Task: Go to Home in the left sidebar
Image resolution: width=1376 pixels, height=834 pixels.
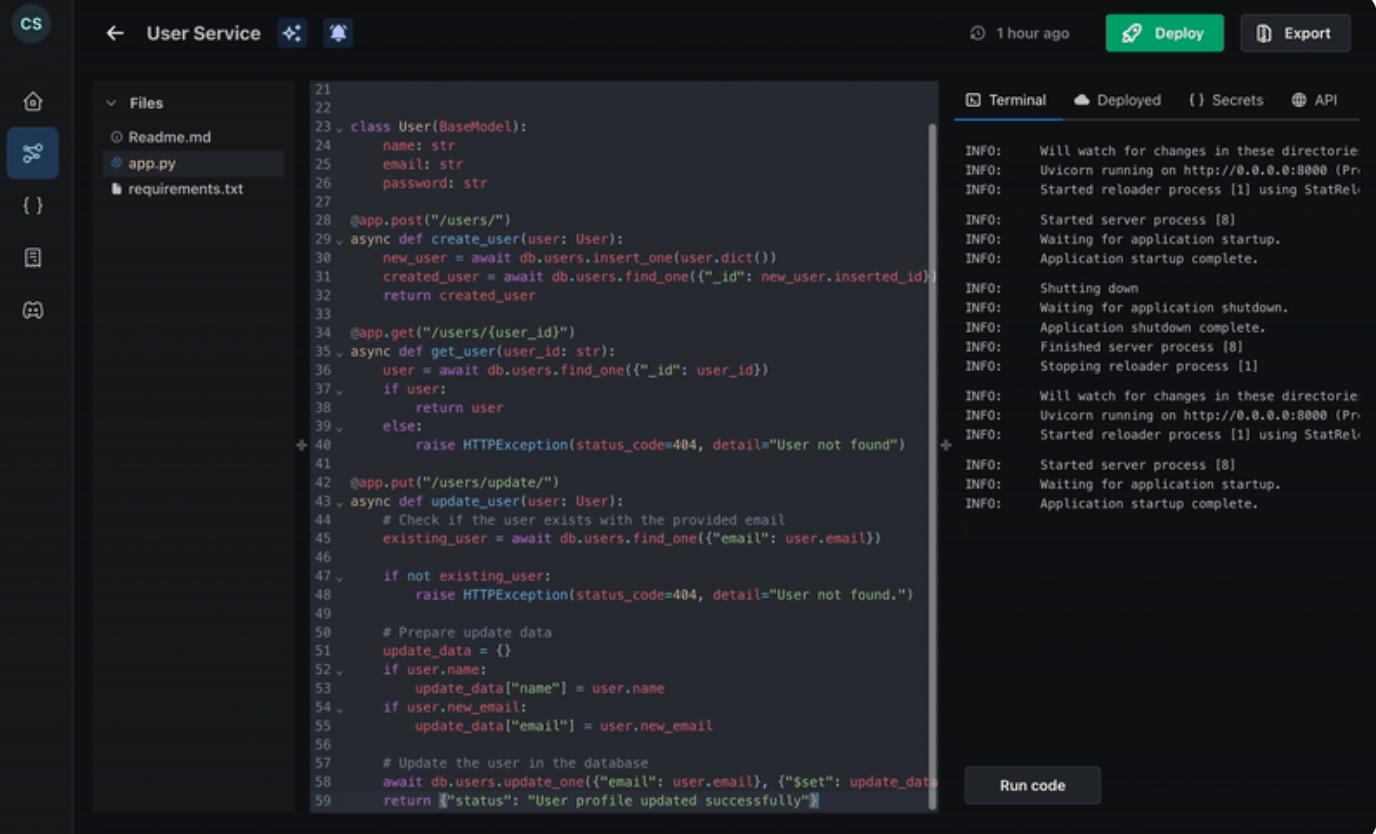Action: [33, 101]
